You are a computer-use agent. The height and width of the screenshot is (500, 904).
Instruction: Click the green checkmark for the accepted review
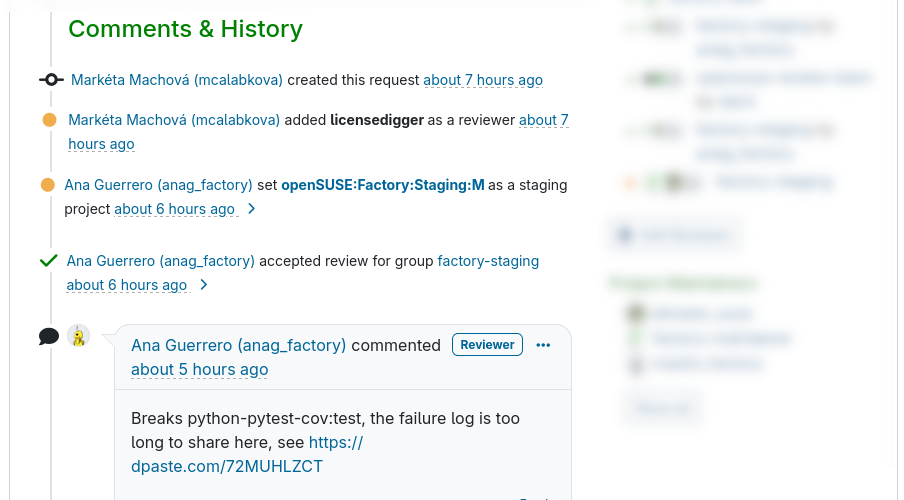(48, 261)
